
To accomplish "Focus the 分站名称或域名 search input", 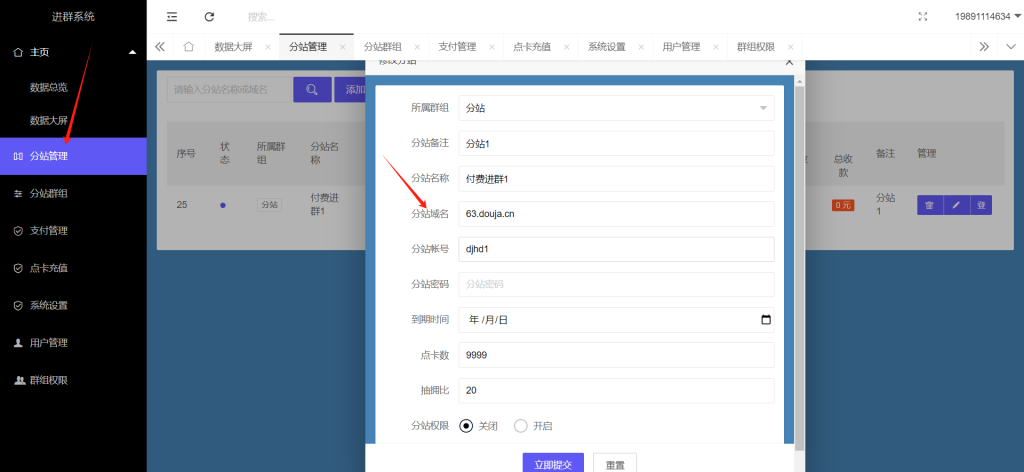I will pyautogui.click(x=229, y=89).
